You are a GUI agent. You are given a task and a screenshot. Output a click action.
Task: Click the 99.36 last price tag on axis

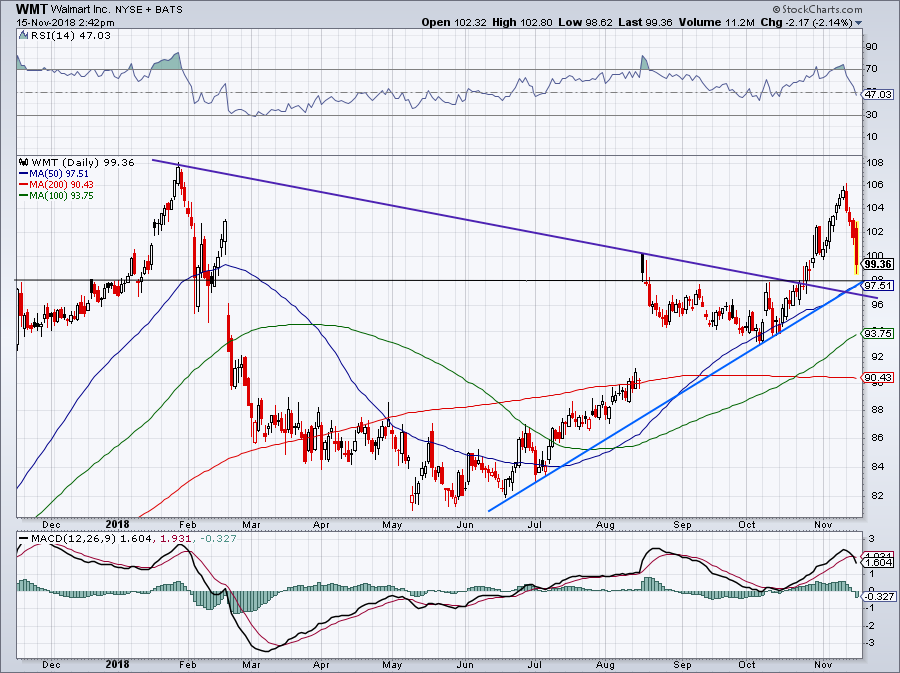(879, 264)
